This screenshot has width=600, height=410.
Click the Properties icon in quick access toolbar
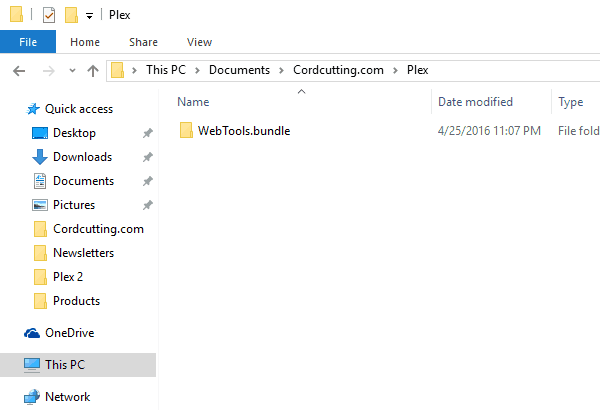tap(49, 15)
